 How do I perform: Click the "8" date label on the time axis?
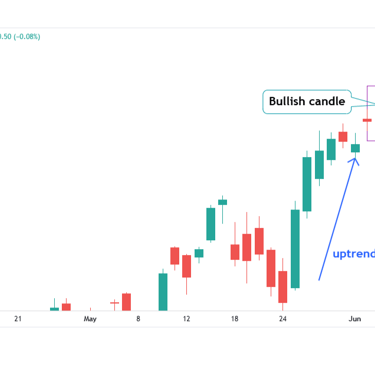coord(138,319)
